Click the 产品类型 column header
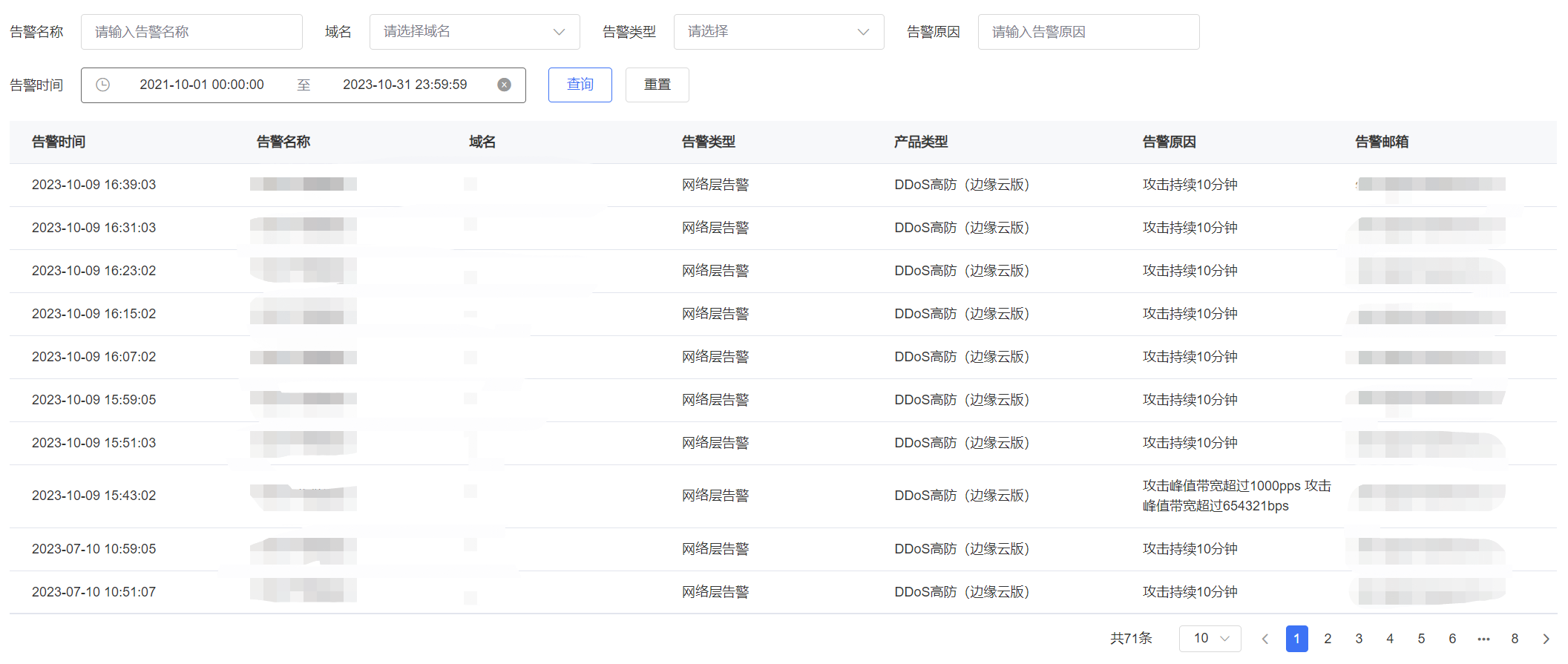Viewport: 1568px width, 664px height. pyautogui.click(x=921, y=142)
